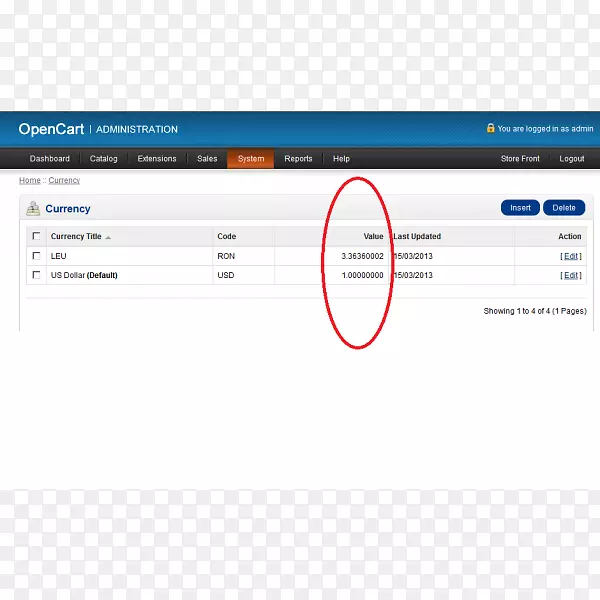This screenshot has height=600, width=600.
Task: Click the ADMINISTRATION header text
Action: point(137,129)
